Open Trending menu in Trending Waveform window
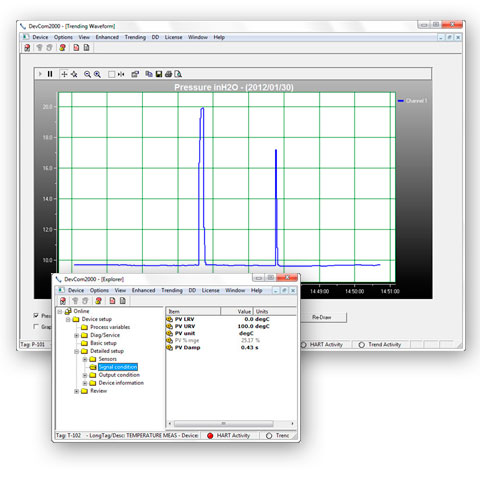Image resolution: width=480 pixels, height=480 pixels. pos(135,37)
